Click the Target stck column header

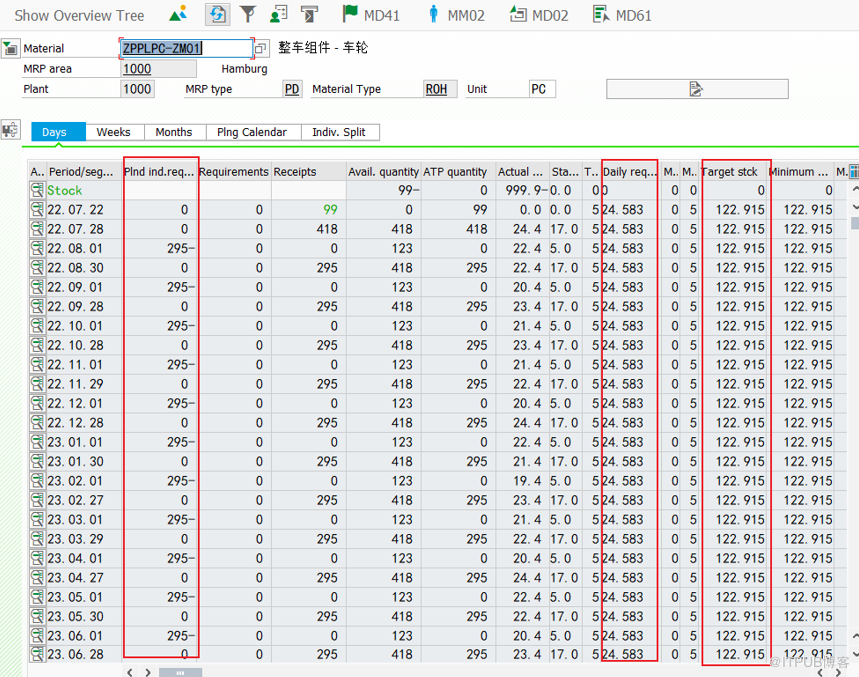[730, 172]
